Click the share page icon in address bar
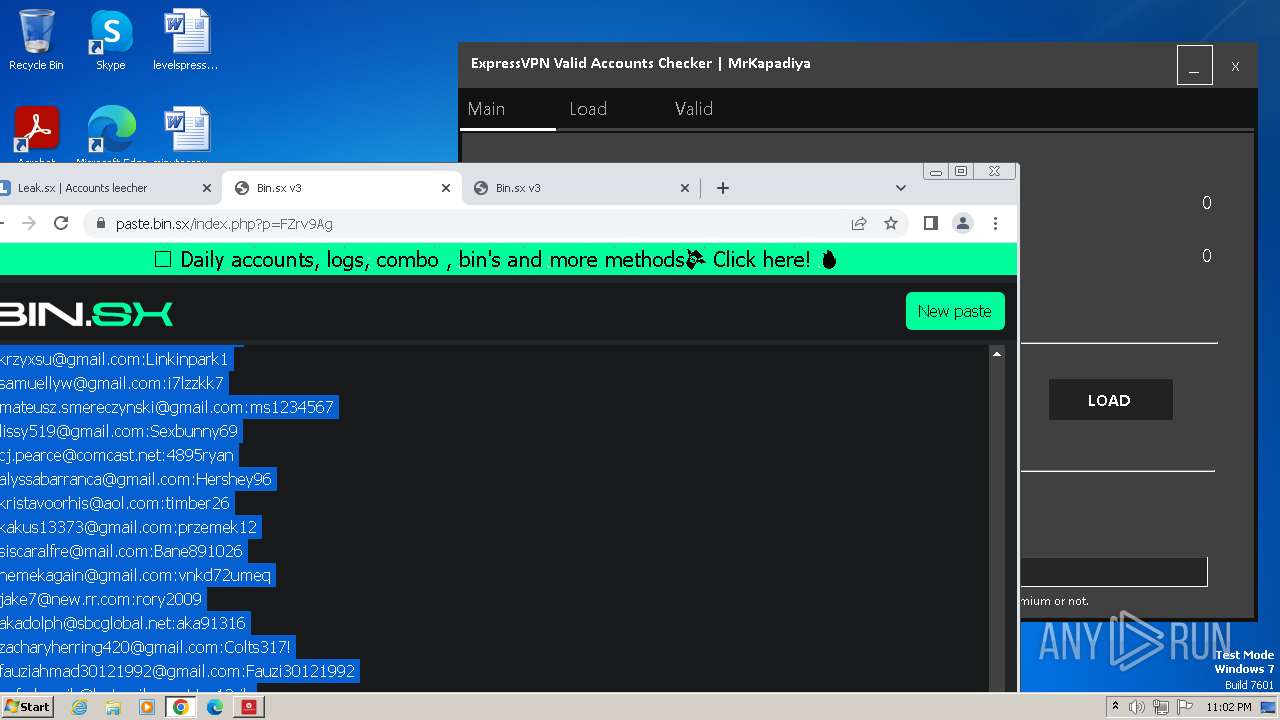 click(x=858, y=224)
